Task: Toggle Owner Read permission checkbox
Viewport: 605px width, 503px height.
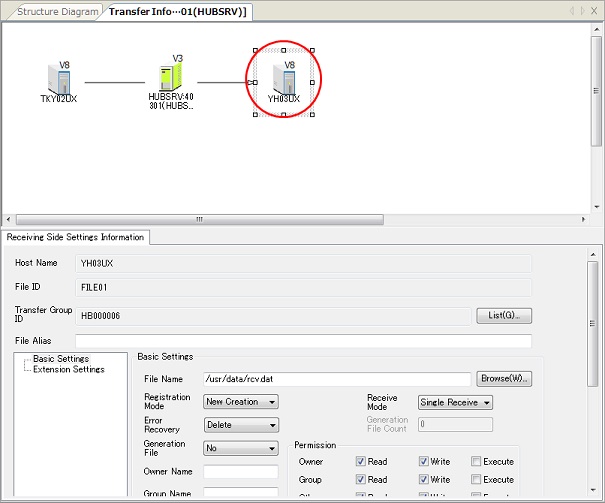Action: [x=361, y=462]
